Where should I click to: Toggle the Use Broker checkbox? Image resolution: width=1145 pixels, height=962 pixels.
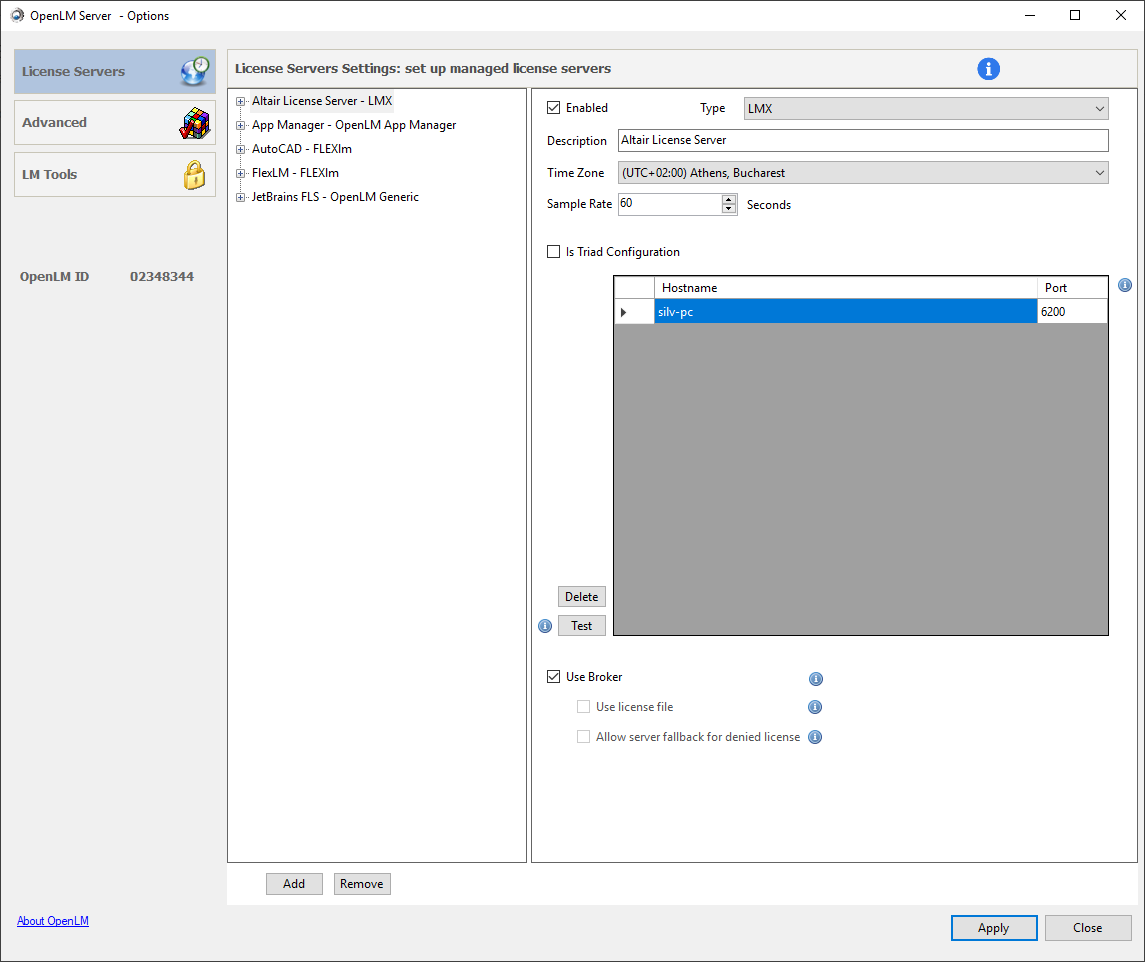[554, 677]
